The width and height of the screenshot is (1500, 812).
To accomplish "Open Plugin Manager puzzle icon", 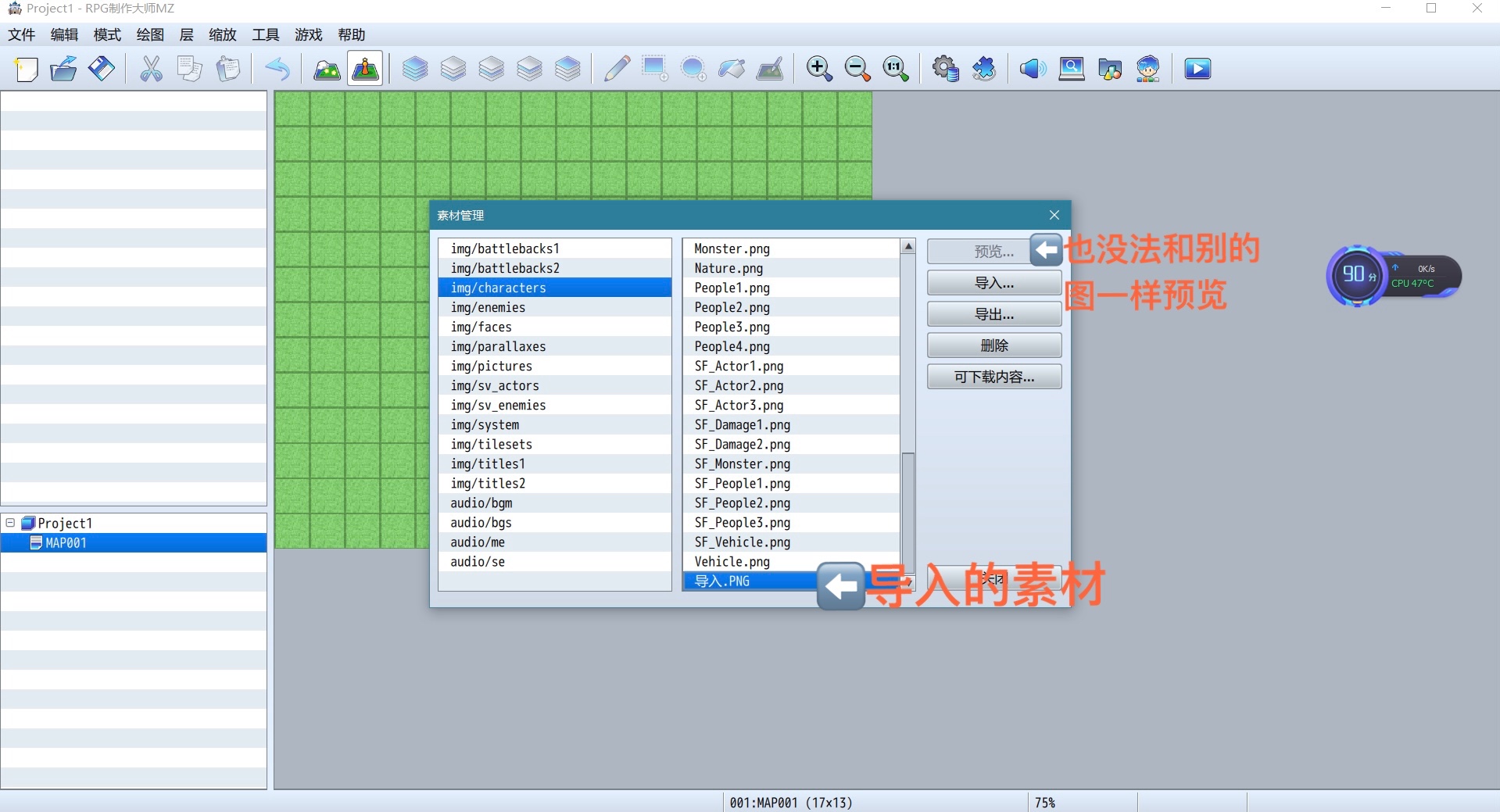I will click(984, 69).
